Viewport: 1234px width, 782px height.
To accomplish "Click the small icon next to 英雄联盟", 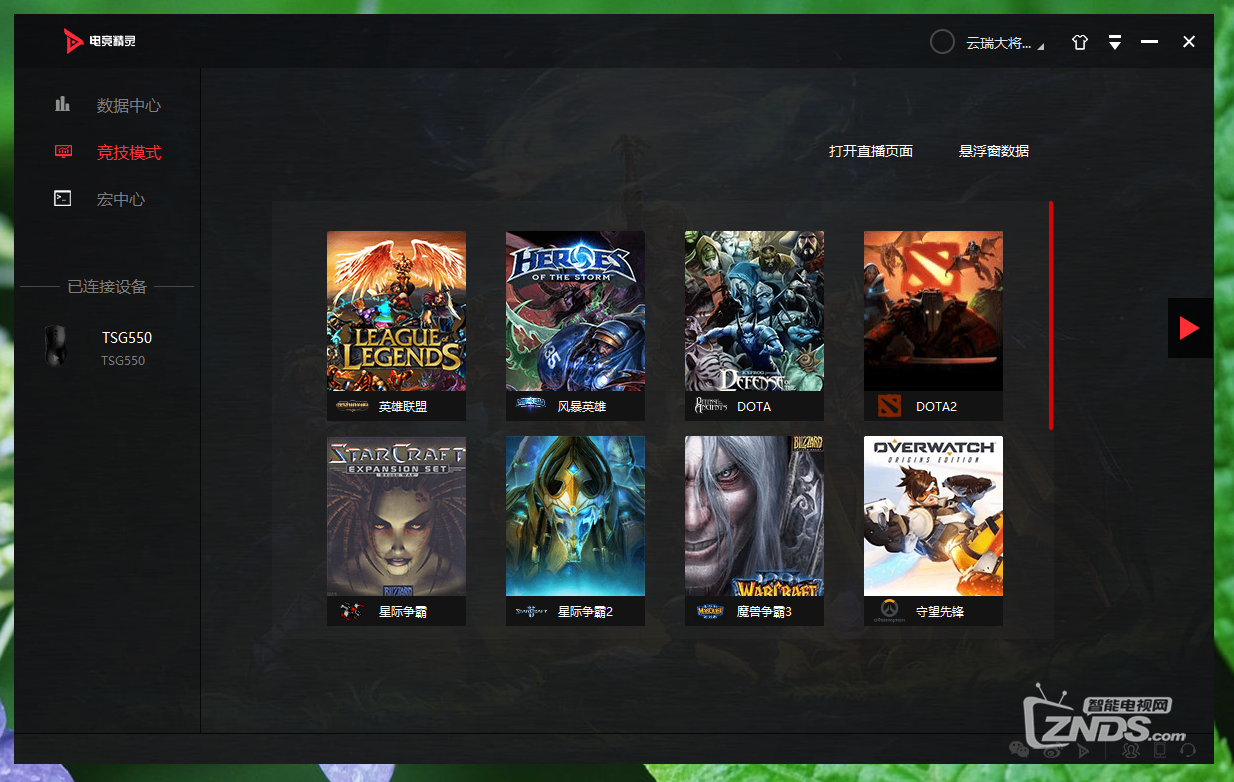I will 351,406.
